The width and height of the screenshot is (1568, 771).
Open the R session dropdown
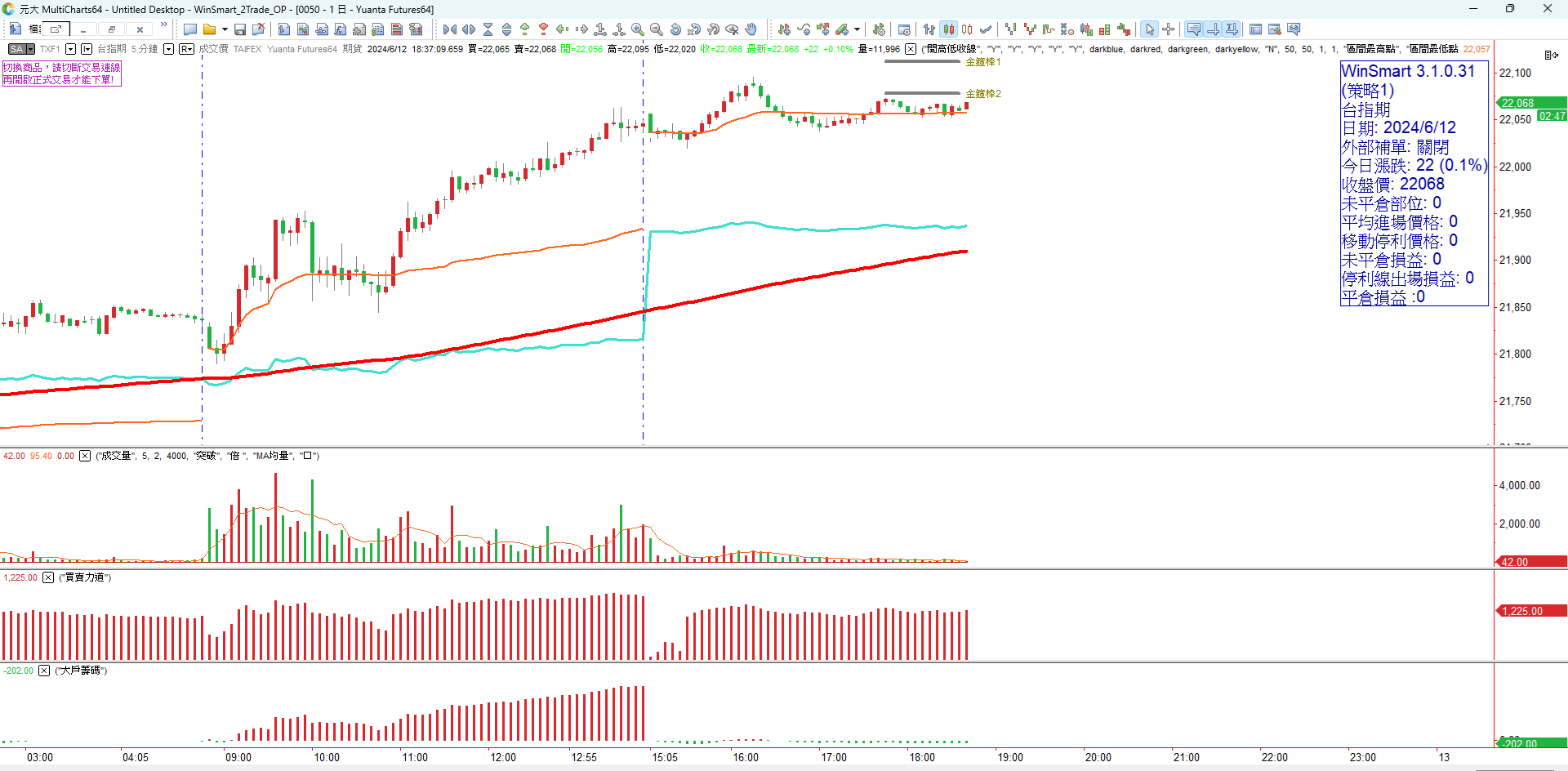click(x=186, y=49)
